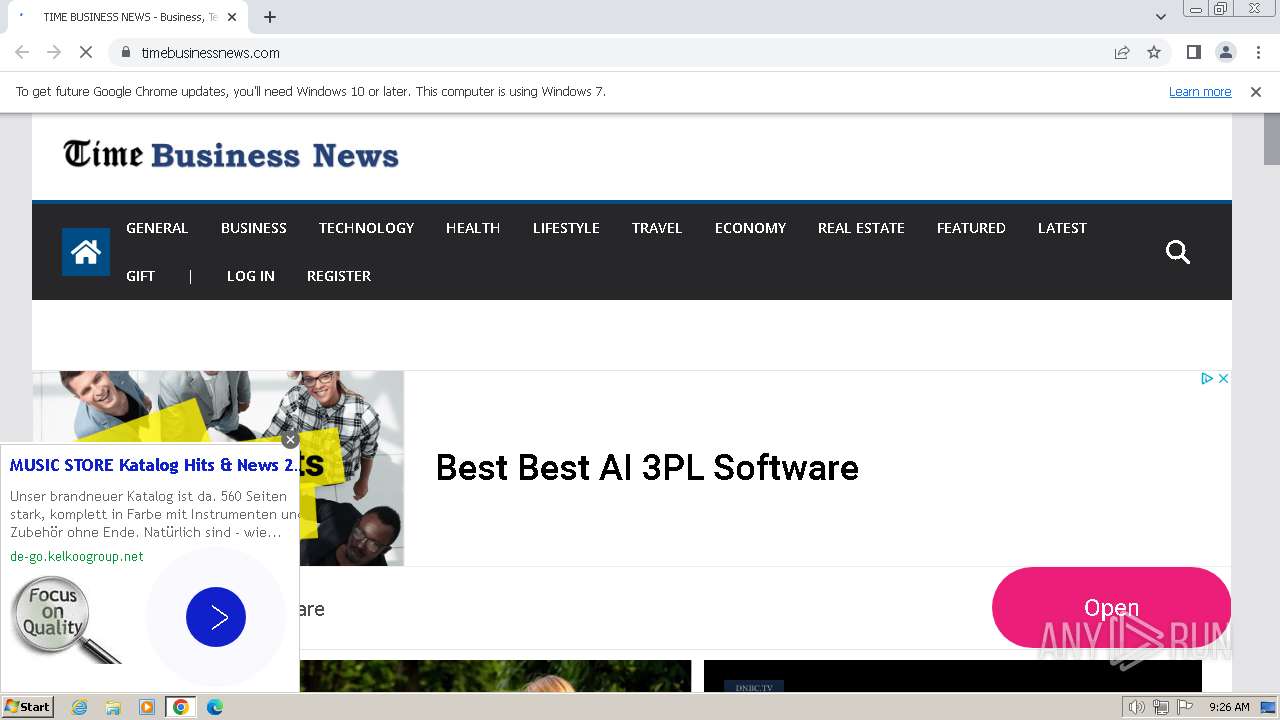Screen dimensions: 1280x720
Task: Open a new browser tab
Action: click(270, 17)
